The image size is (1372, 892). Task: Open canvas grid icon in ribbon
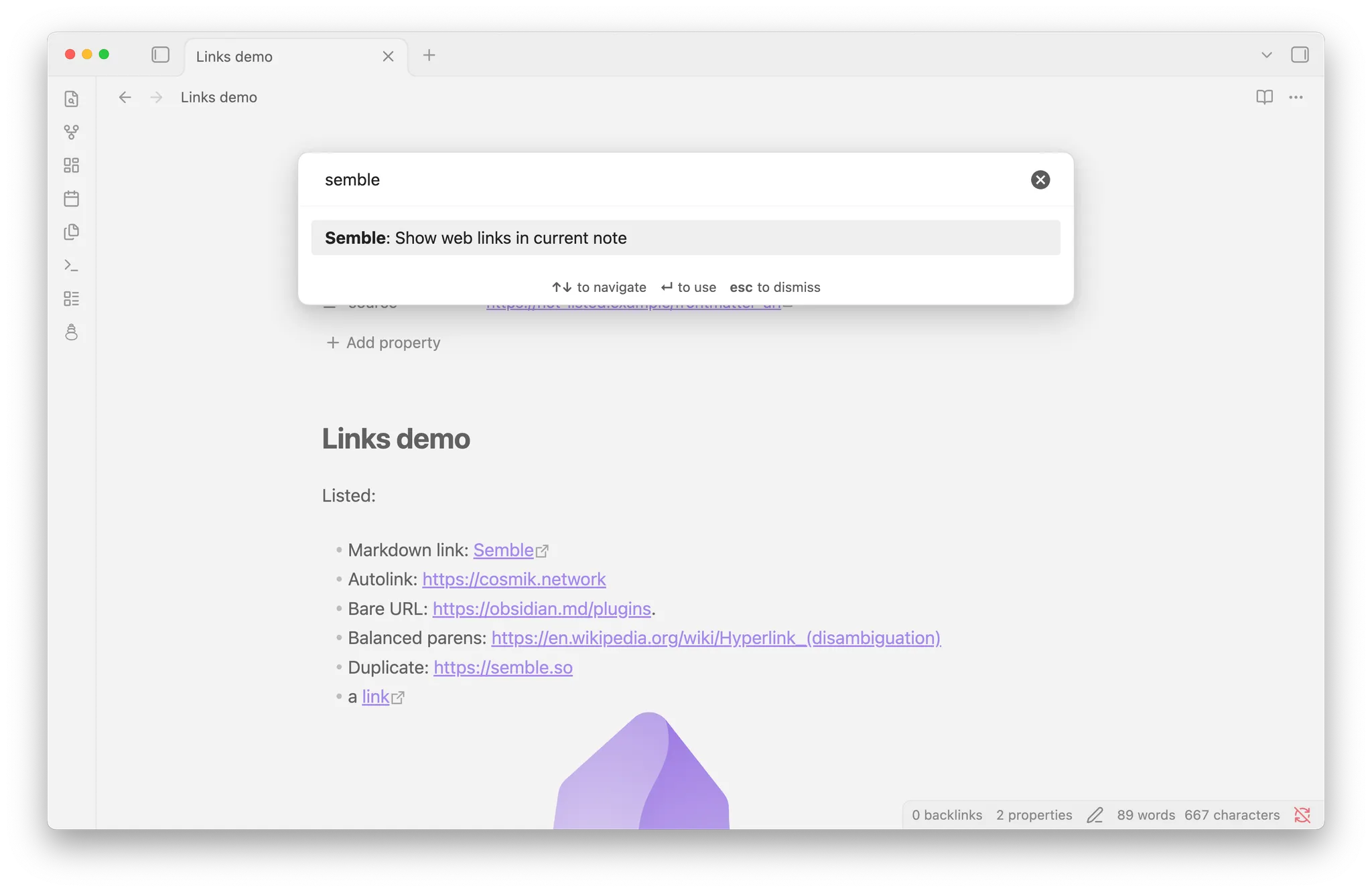click(72, 165)
